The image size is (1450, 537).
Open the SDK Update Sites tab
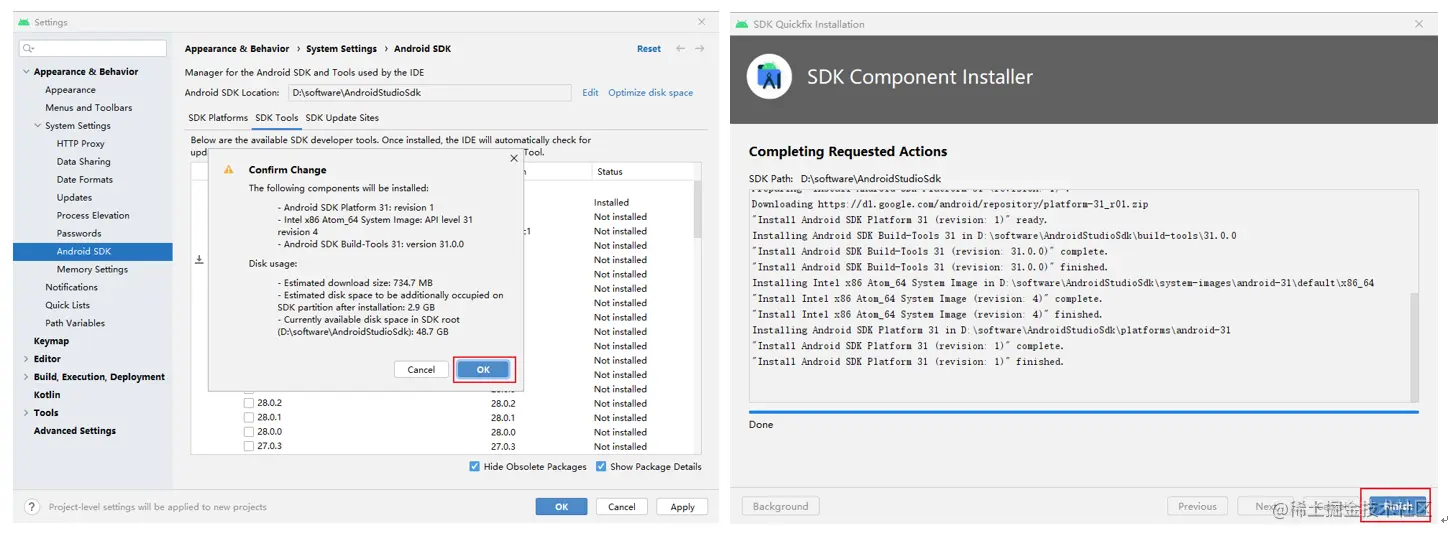342,118
